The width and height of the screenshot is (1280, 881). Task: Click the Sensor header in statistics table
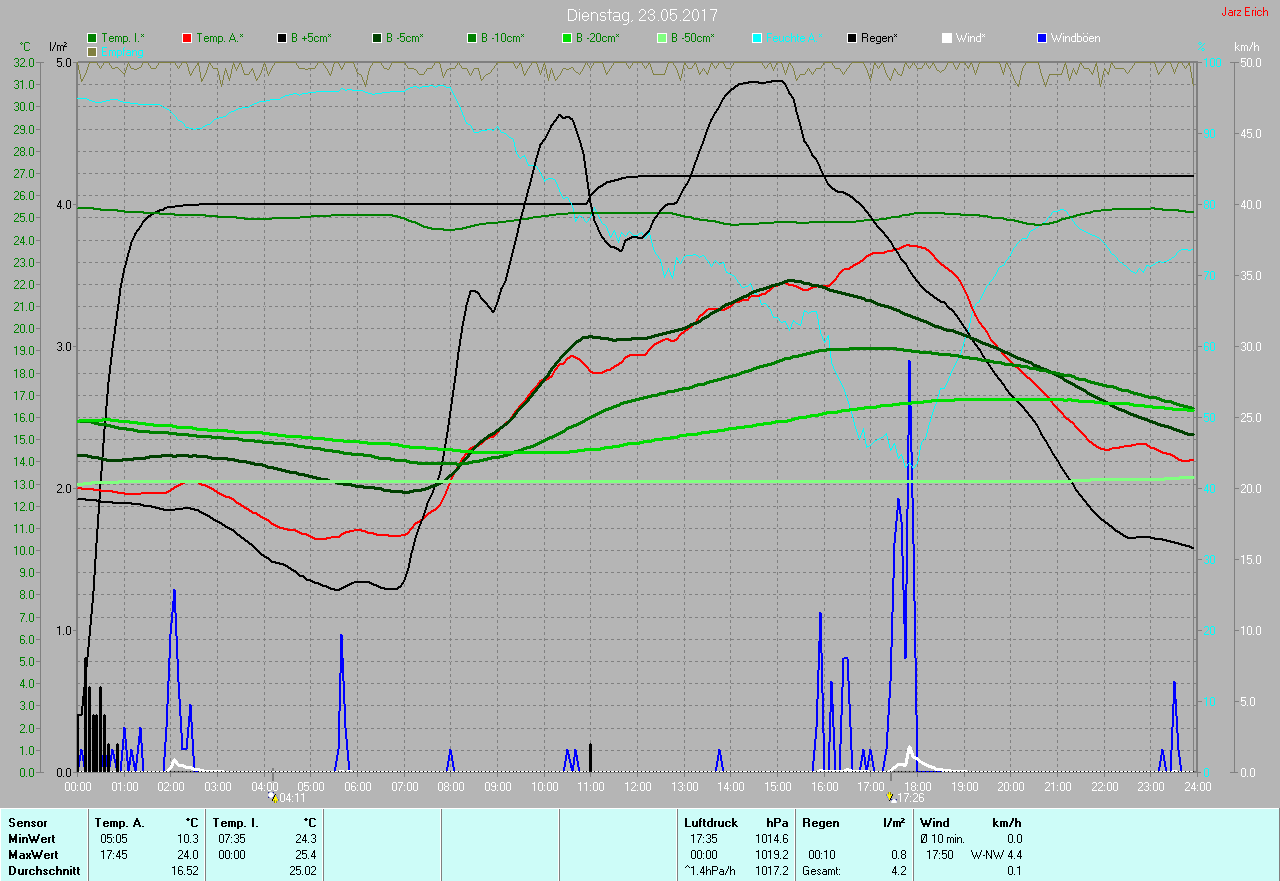27,823
